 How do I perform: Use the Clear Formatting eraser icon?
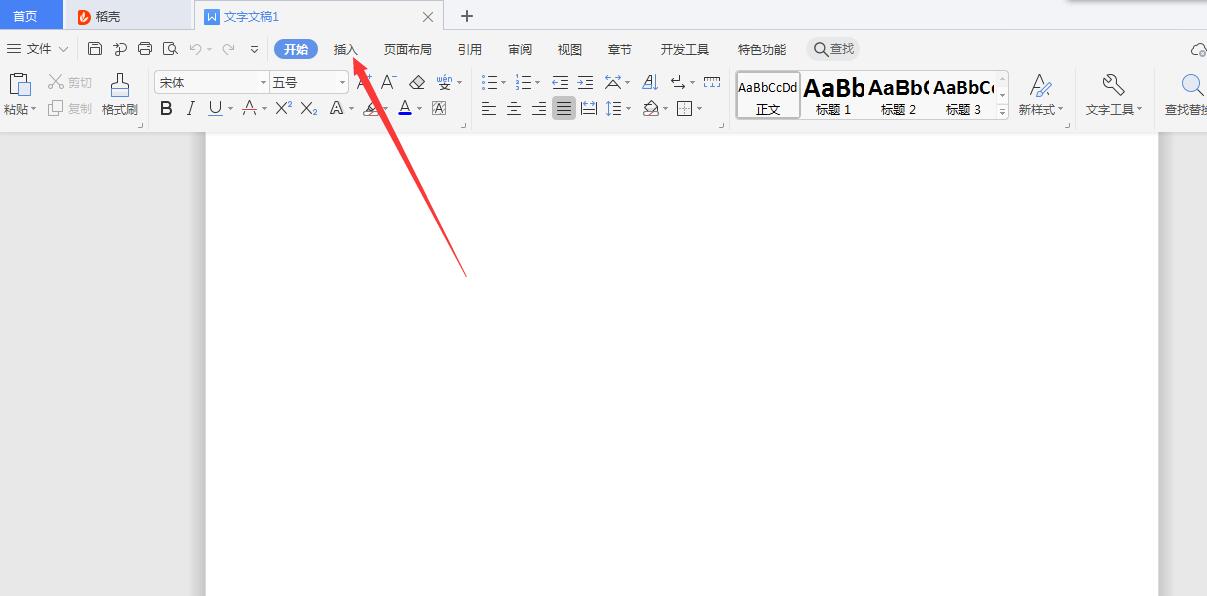pyautogui.click(x=417, y=82)
